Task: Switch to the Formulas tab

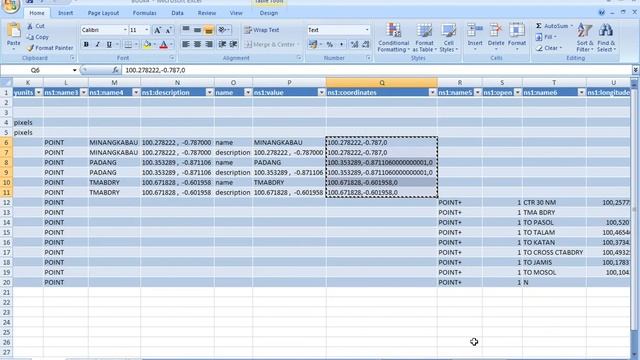Action: (x=144, y=13)
